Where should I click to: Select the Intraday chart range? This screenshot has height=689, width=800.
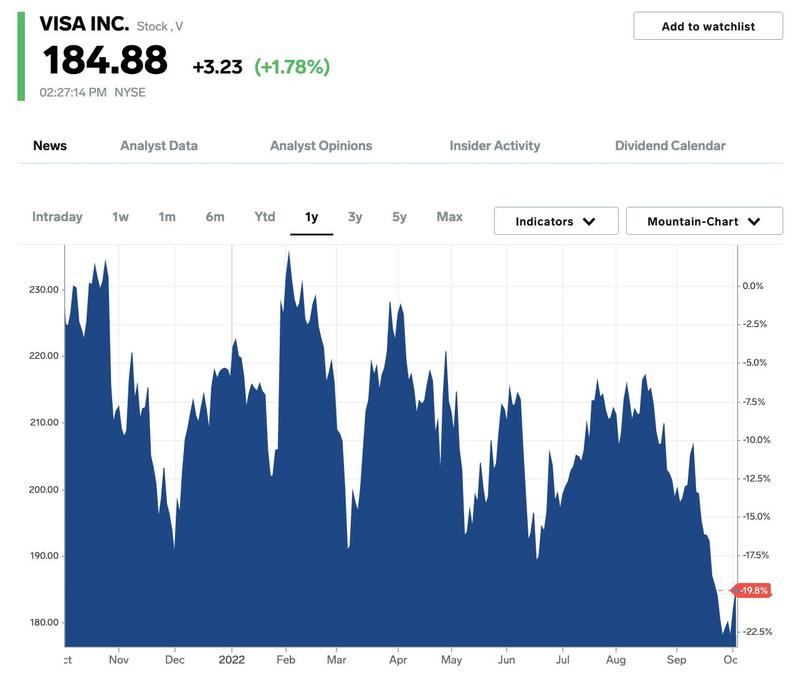coord(57,217)
